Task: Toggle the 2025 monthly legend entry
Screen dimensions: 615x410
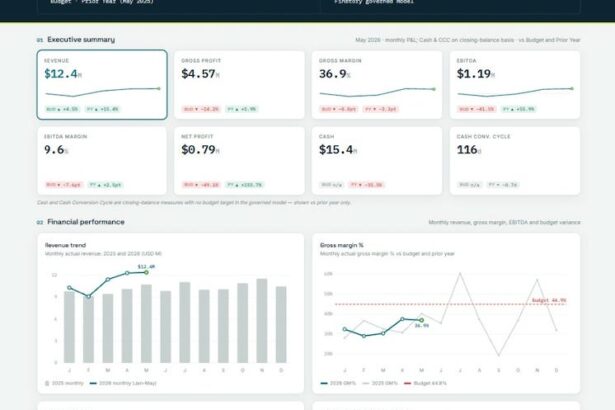Action: [64, 383]
